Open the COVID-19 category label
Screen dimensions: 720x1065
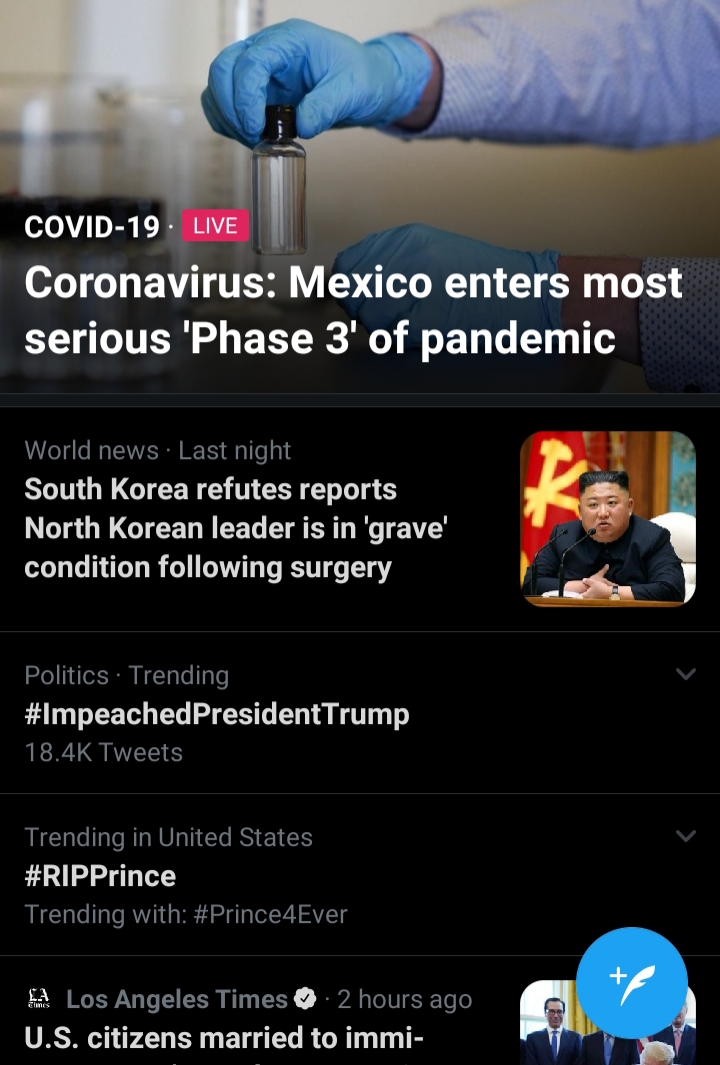click(92, 226)
